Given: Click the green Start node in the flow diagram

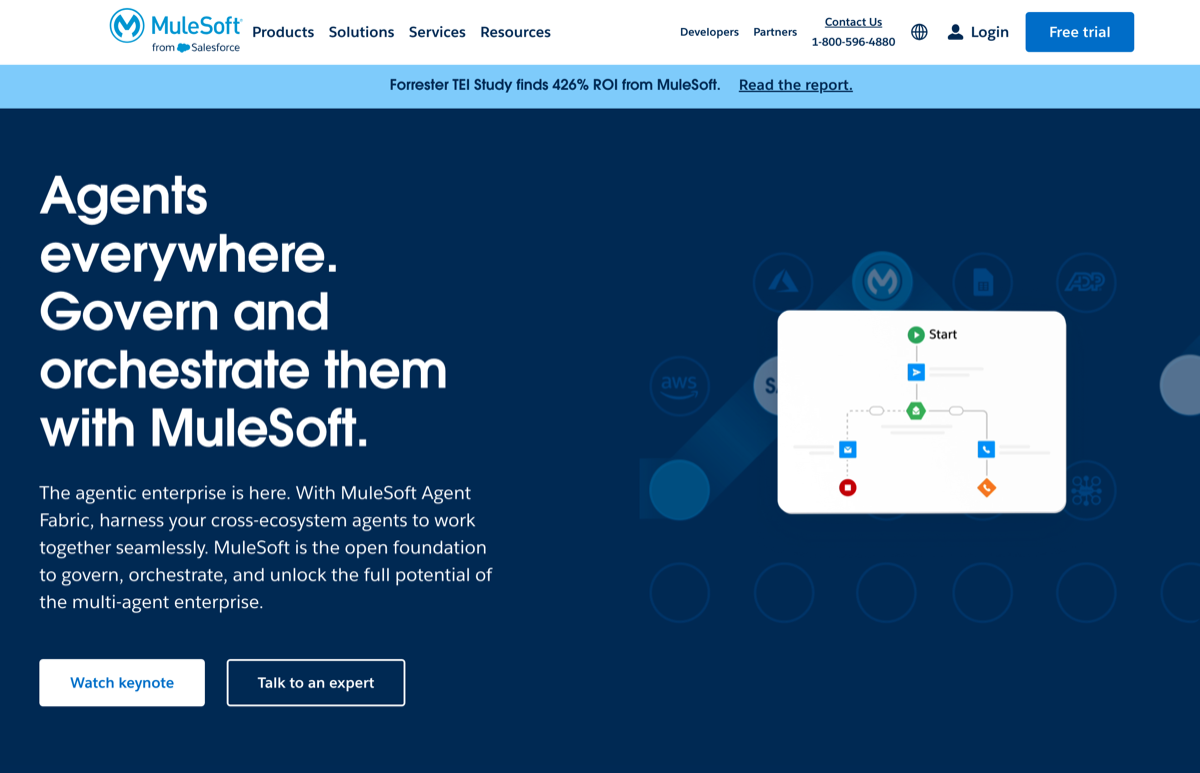Looking at the screenshot, I should (915, 334).
